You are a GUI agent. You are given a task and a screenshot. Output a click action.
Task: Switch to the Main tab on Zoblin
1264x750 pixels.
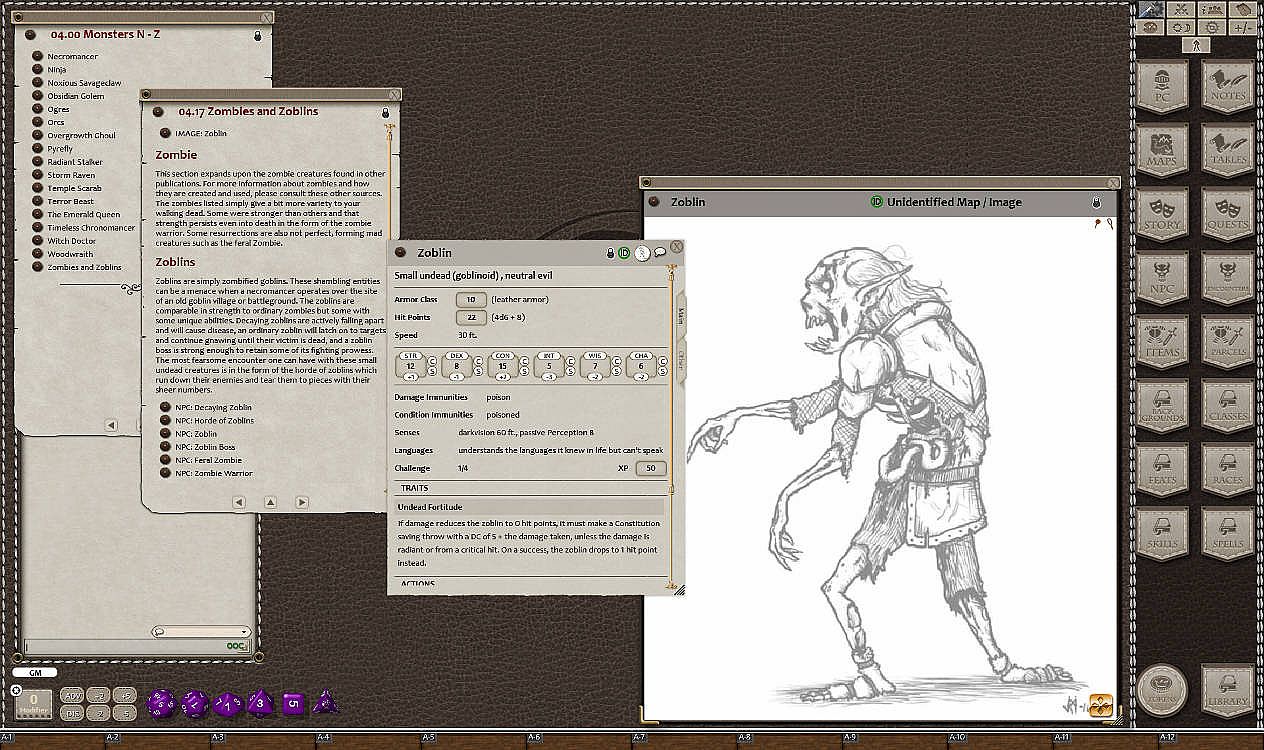click(682, 314)
